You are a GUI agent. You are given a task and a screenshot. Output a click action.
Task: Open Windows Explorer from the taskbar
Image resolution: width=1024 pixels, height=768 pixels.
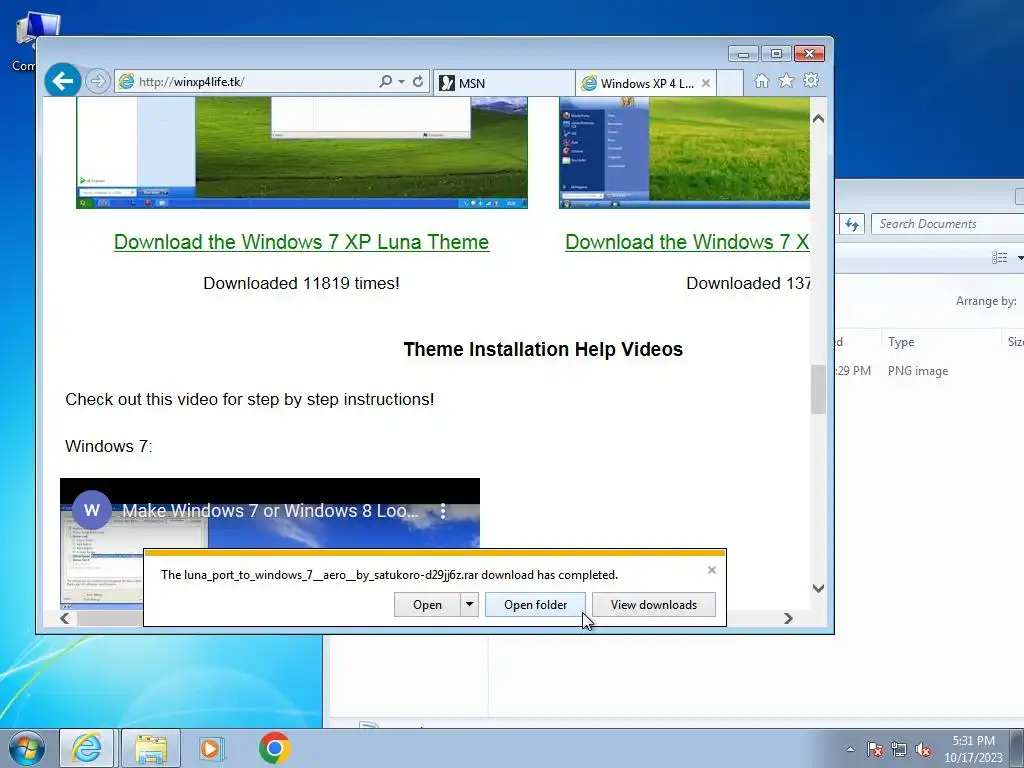click(151, 748)
